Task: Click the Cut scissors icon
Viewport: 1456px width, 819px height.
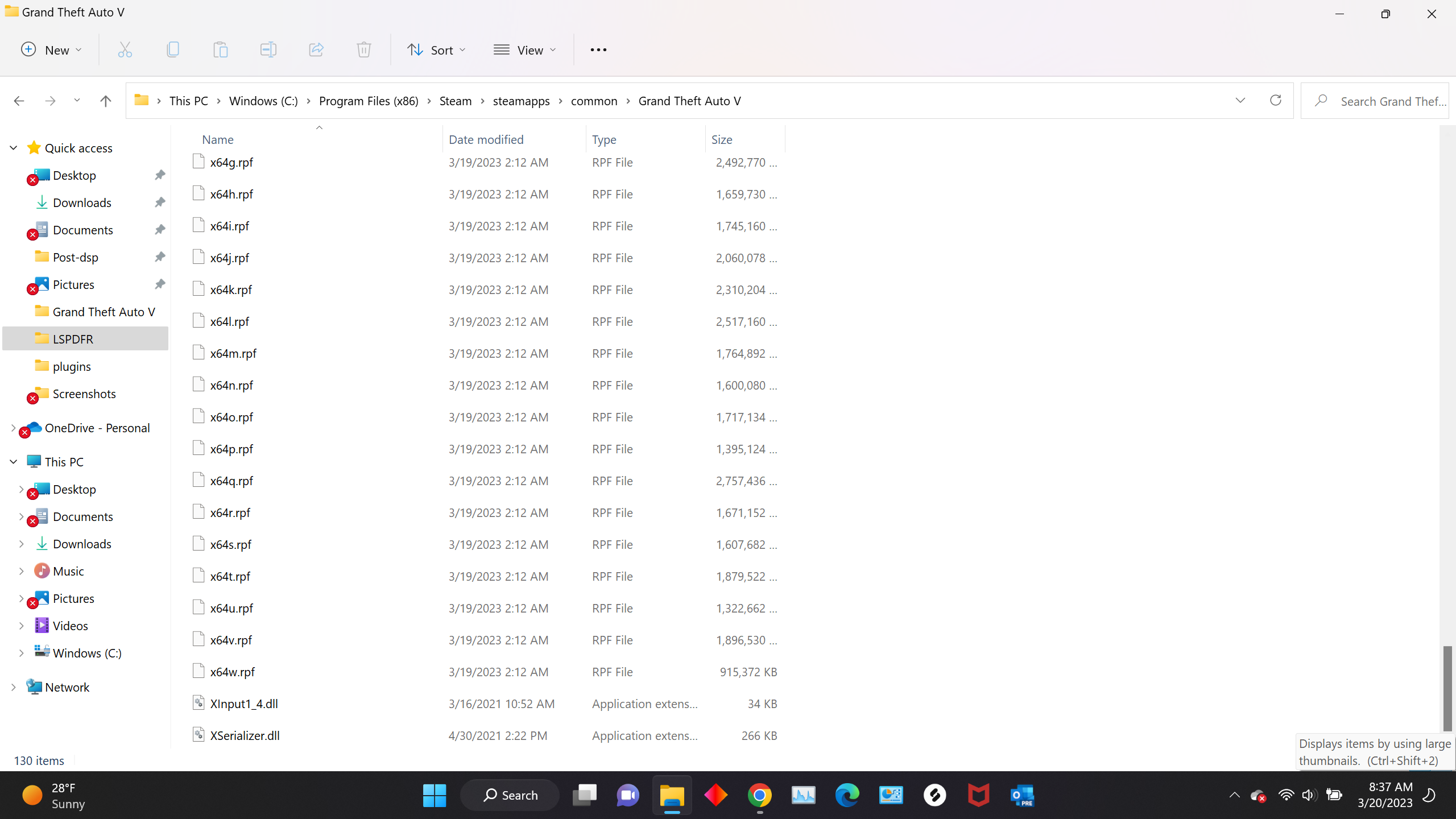Action: pos(125,50)
